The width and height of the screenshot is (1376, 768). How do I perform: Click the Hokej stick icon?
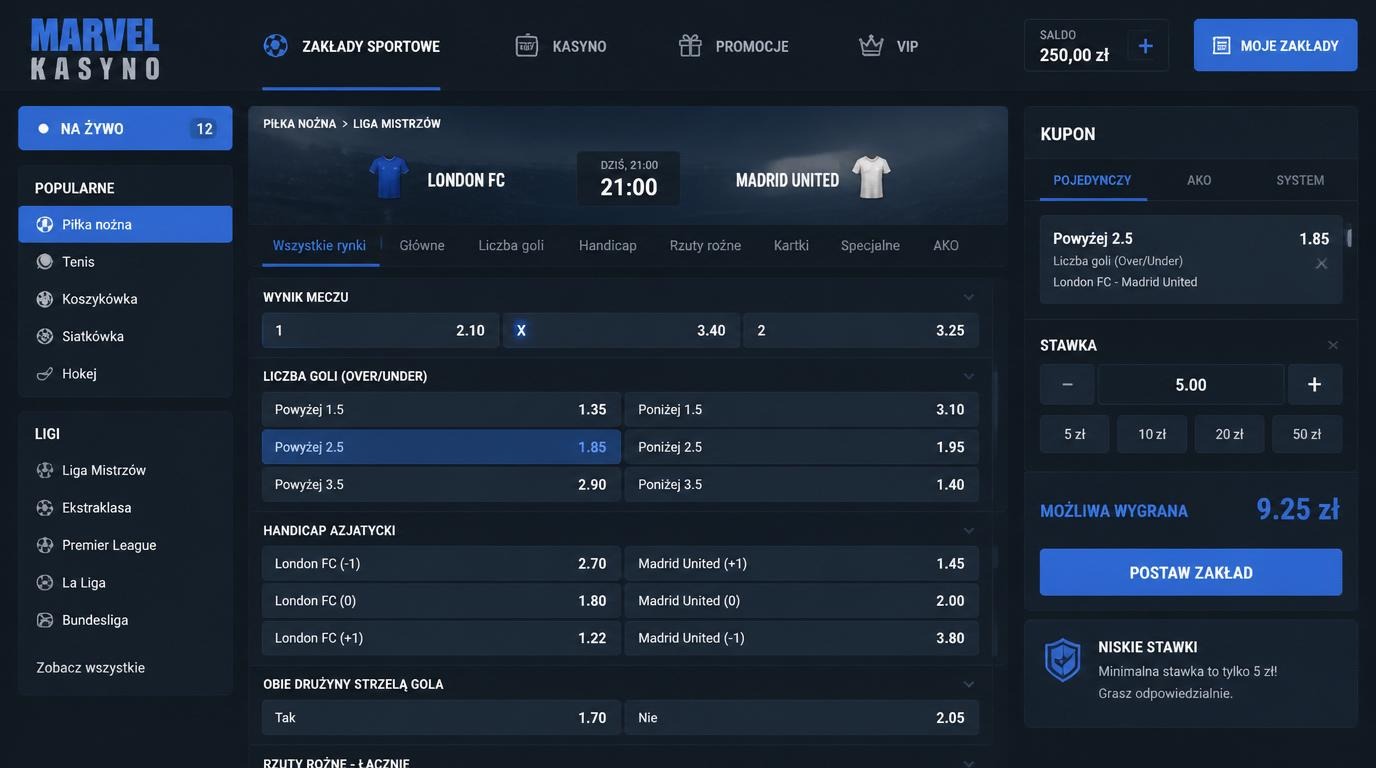point(44,374)
